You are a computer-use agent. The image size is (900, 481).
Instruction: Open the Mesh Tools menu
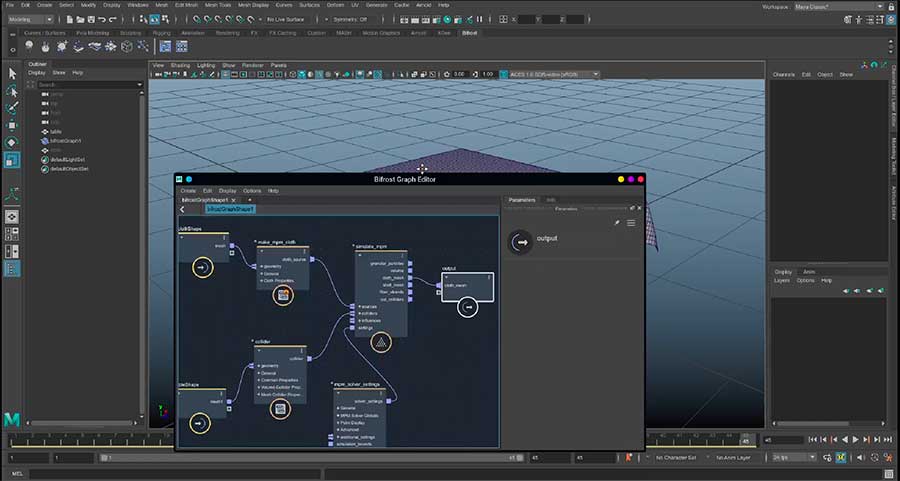coord(217,5)
